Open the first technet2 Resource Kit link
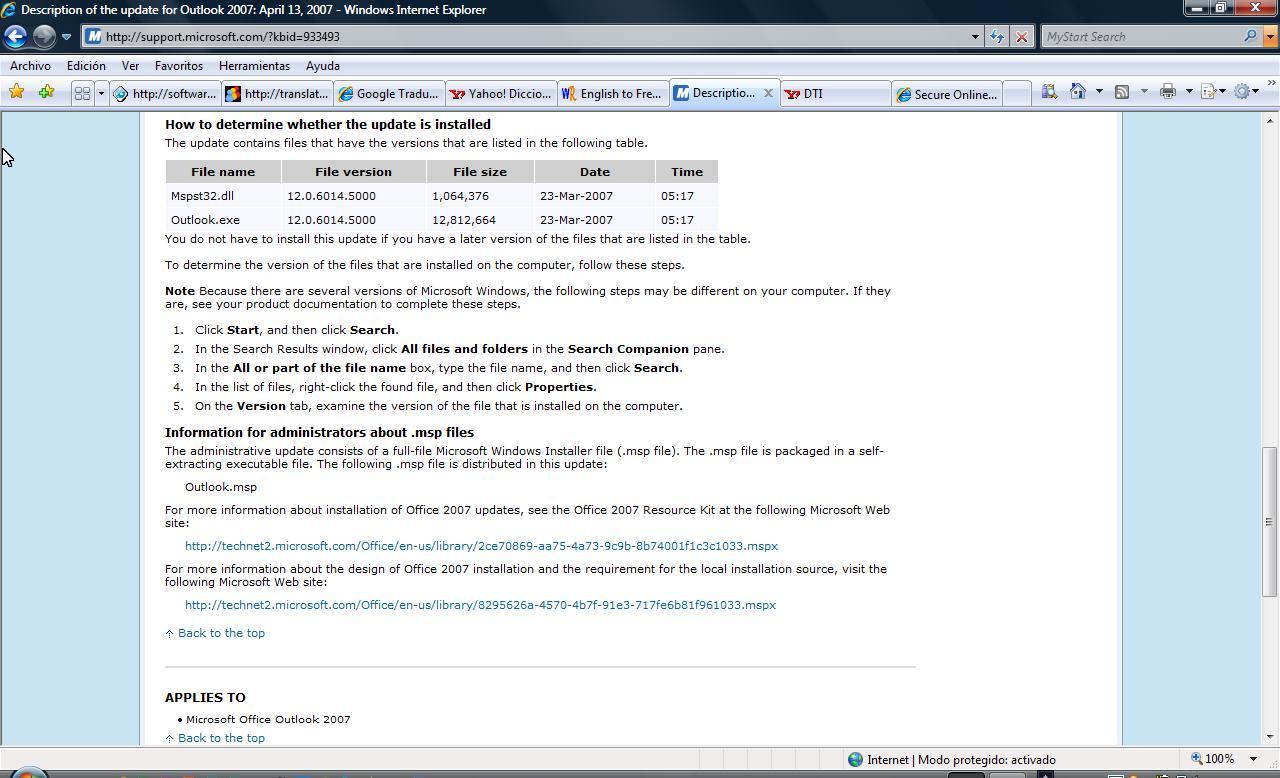The width and height of the screenshot is (1280, 778). [x=481, y=546]
